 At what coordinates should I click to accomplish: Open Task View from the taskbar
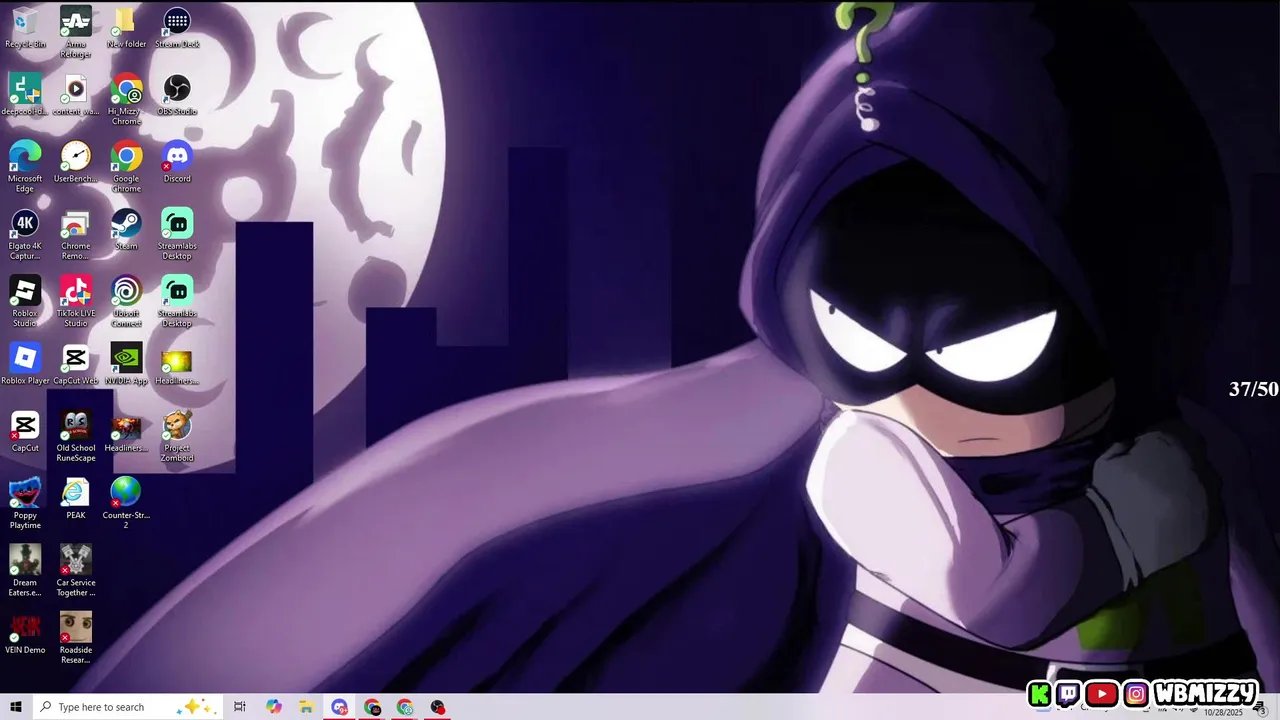click(240, 707)
